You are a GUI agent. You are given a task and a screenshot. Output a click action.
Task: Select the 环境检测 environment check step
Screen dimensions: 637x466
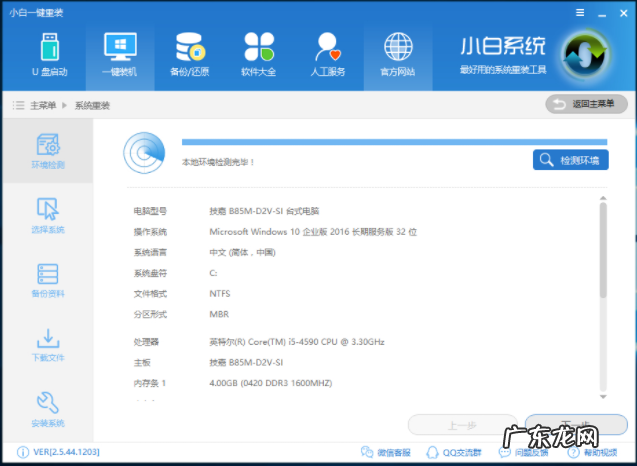click(x=48, y=151)
